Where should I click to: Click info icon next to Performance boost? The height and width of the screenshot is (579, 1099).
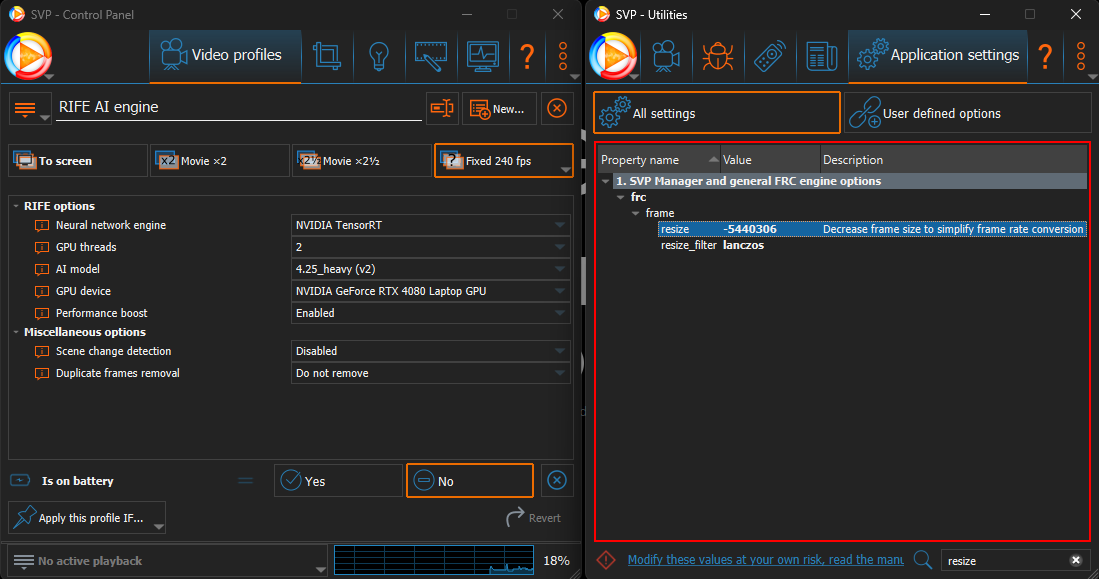click(42, 313)
